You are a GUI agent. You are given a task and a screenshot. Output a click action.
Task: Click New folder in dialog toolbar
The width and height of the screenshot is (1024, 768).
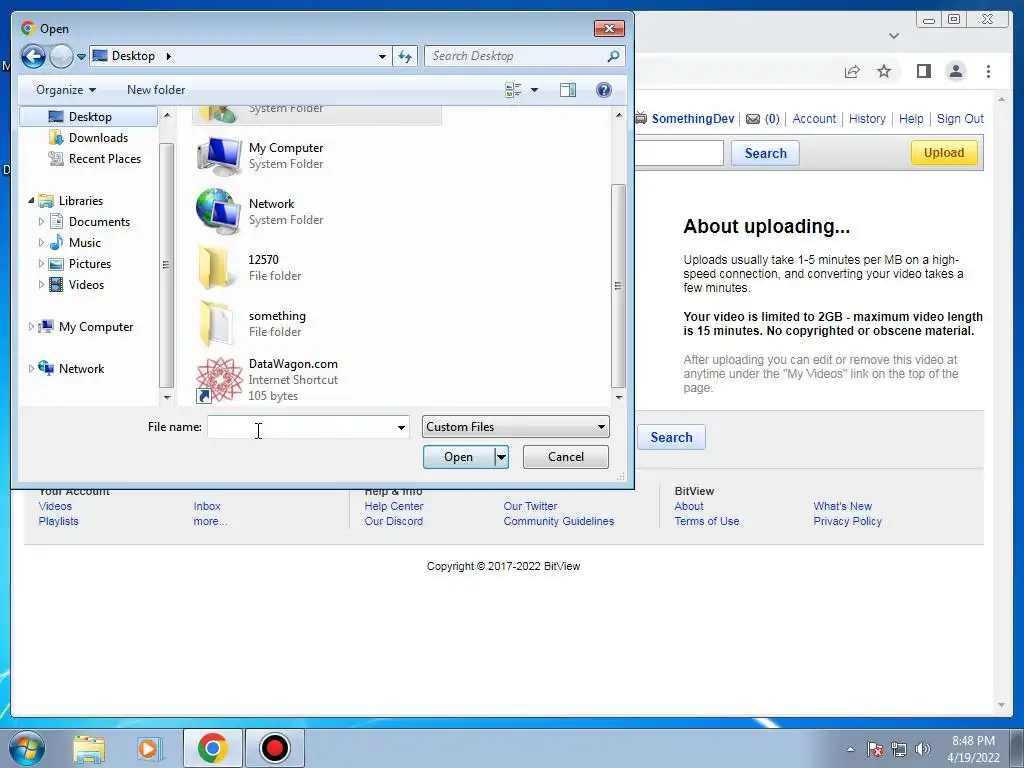tap(156, 90)
